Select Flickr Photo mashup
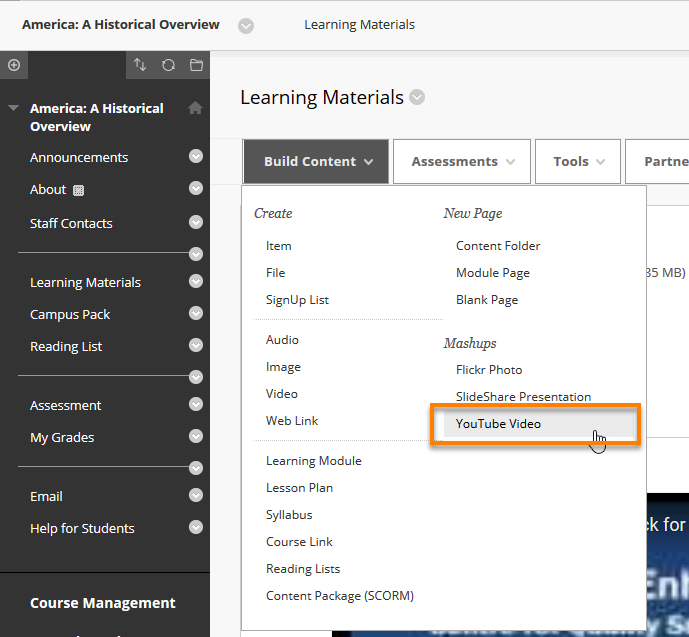 tap(489, 370)
